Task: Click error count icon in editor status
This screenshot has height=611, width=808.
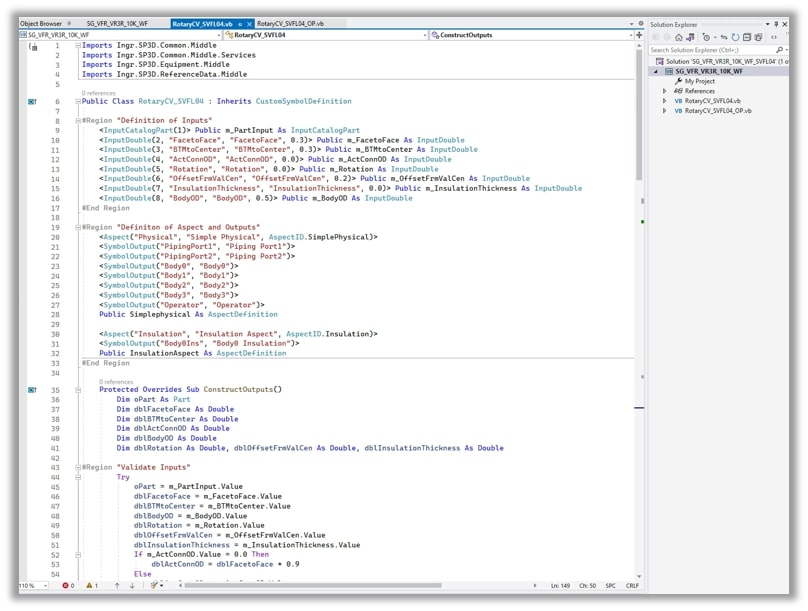Action: point(65,586)
